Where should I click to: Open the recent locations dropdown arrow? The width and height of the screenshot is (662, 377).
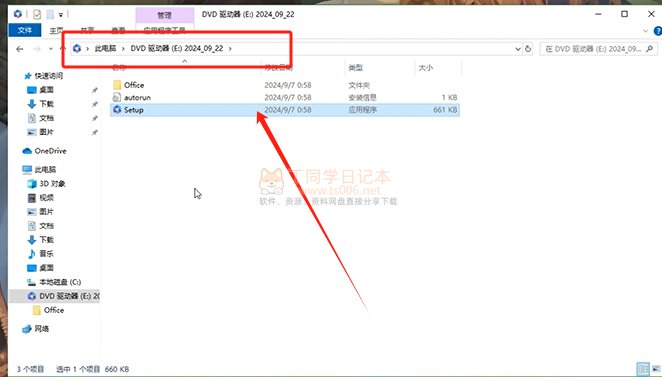pyautogui.click(x=51, y=49)
